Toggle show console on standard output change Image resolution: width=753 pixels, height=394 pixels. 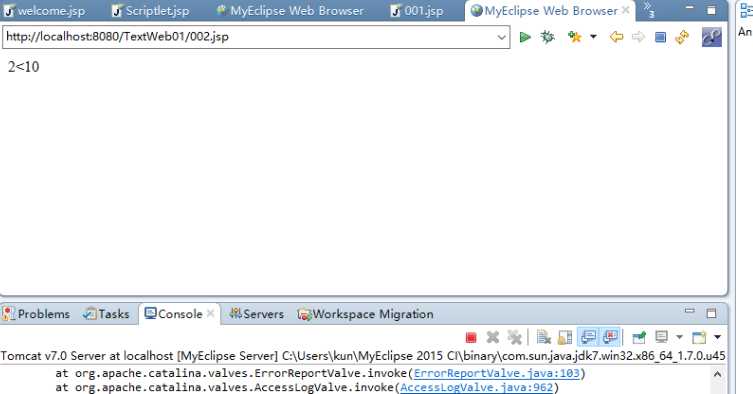click(x=589, y=337)
